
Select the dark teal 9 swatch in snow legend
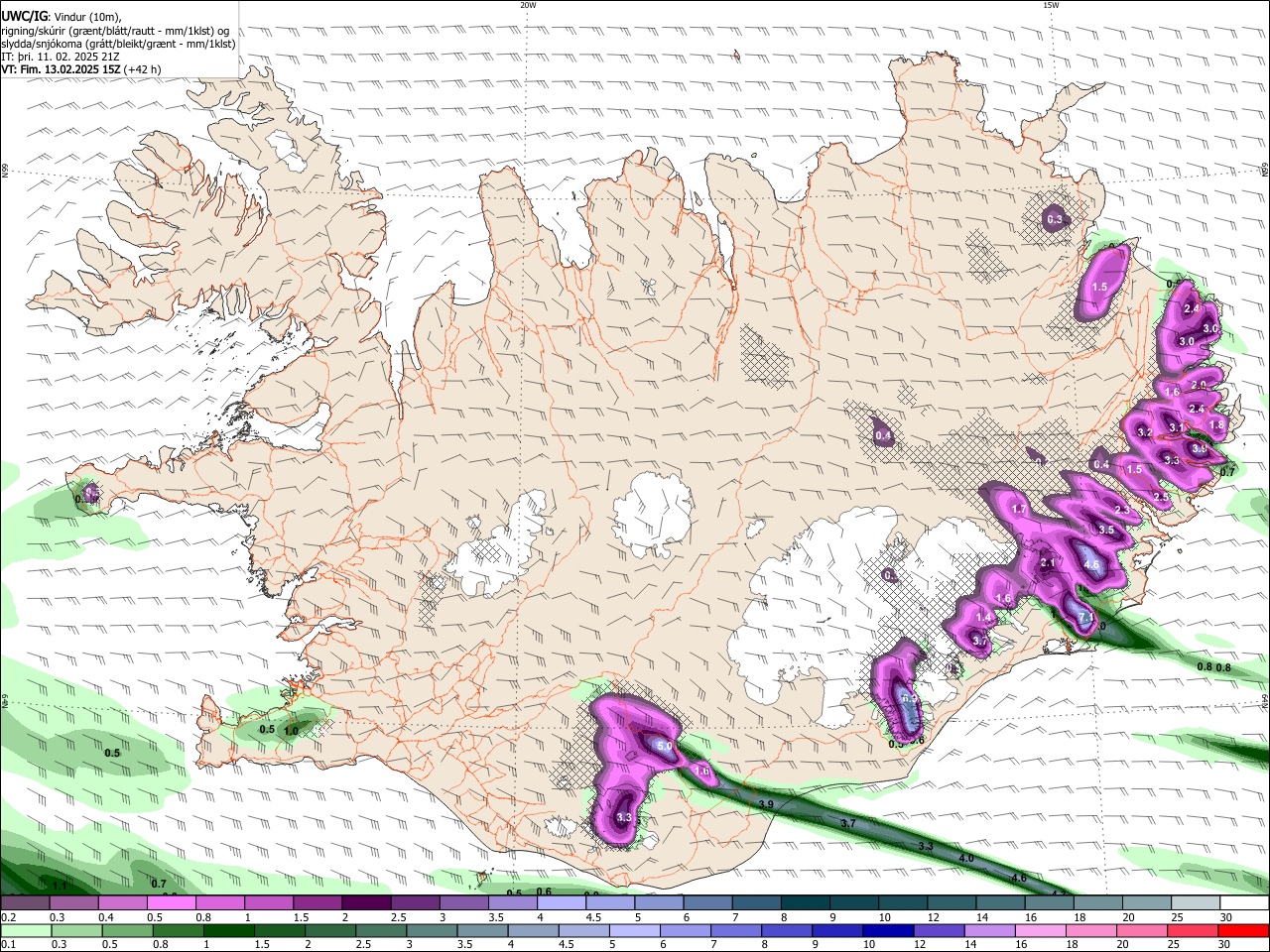coord(853,903)
